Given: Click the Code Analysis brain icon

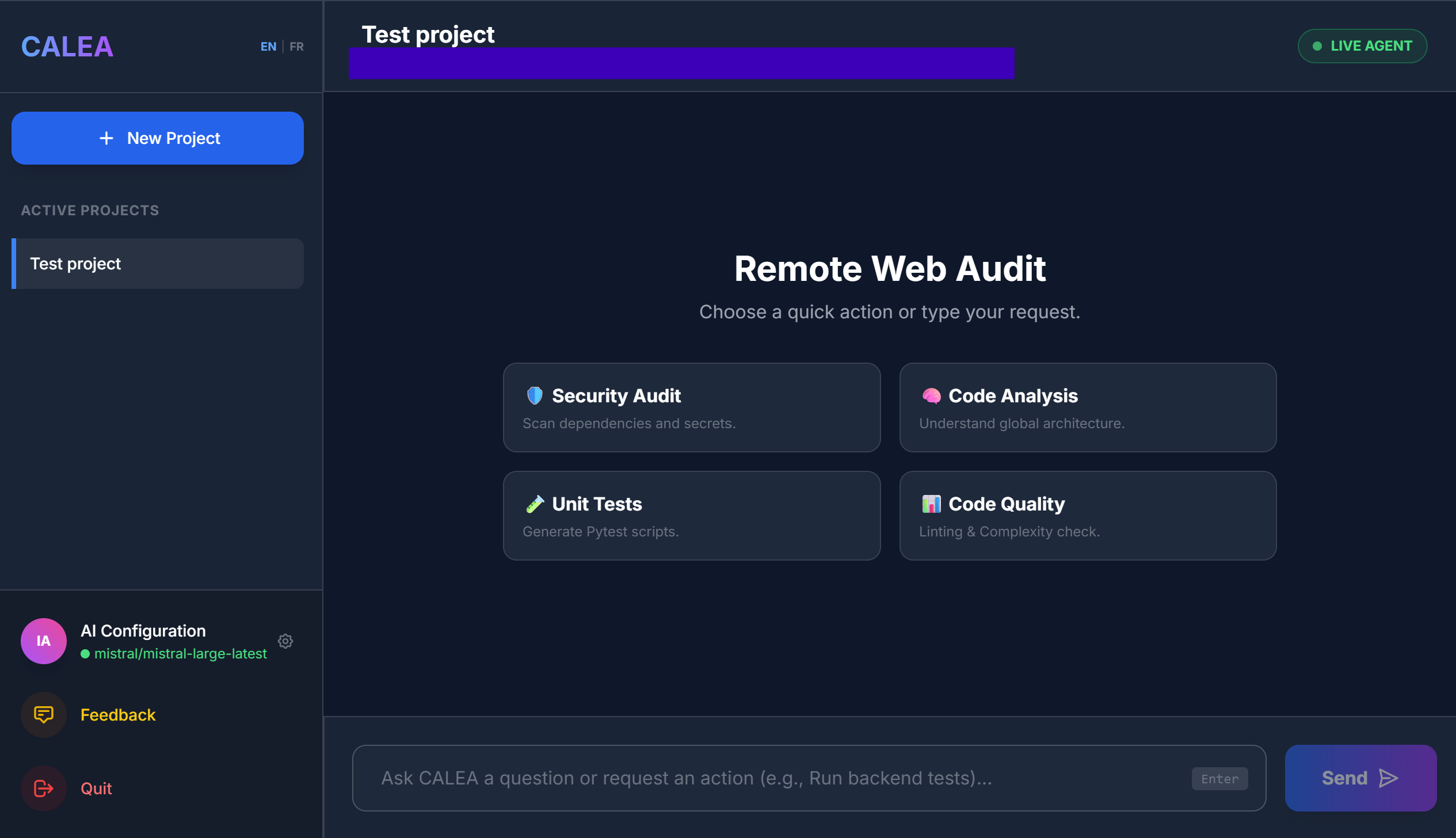Looking at the screenshot, I should (x=931, y=395).
